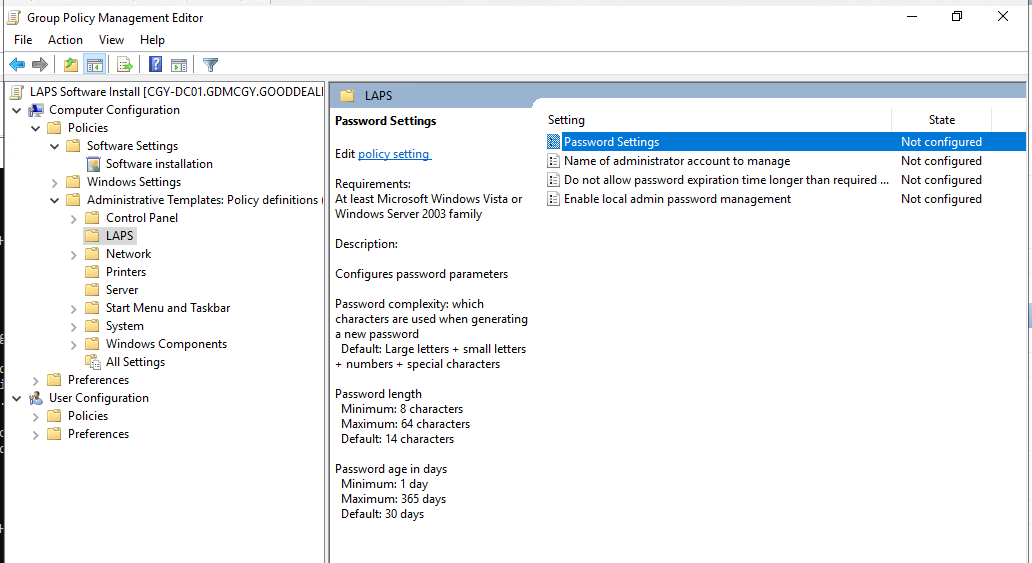The width and height of the screenshot is (1032, 563).
Task: Expand the Control Panel node
Action: (74, 219)
